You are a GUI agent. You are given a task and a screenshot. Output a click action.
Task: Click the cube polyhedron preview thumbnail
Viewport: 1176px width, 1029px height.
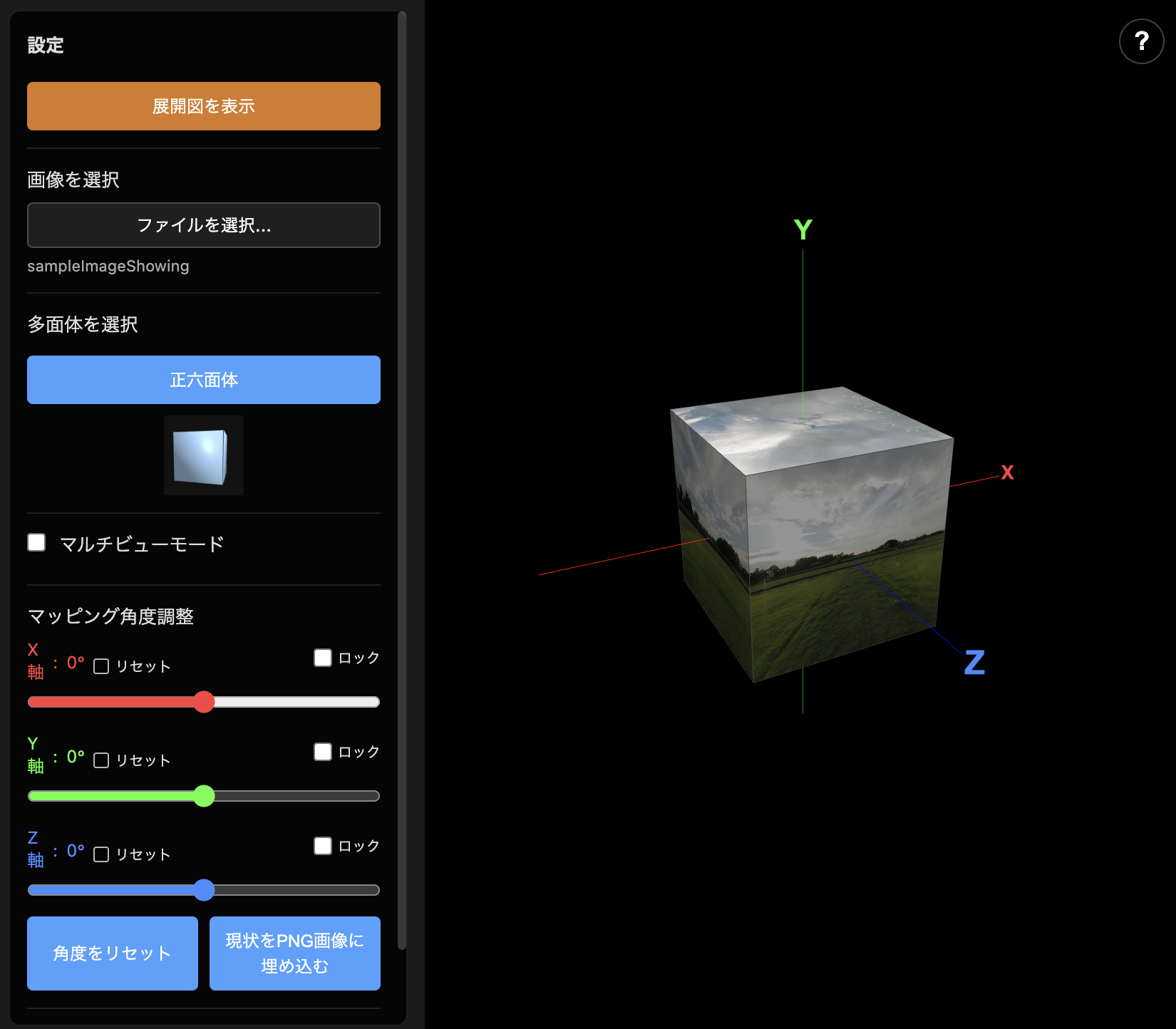pos(203,455)
